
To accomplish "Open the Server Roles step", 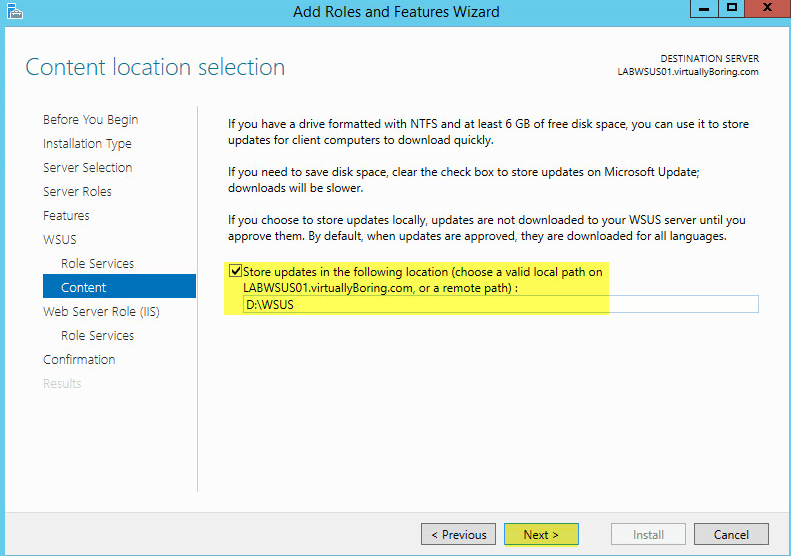I will (x=77, y=192).
